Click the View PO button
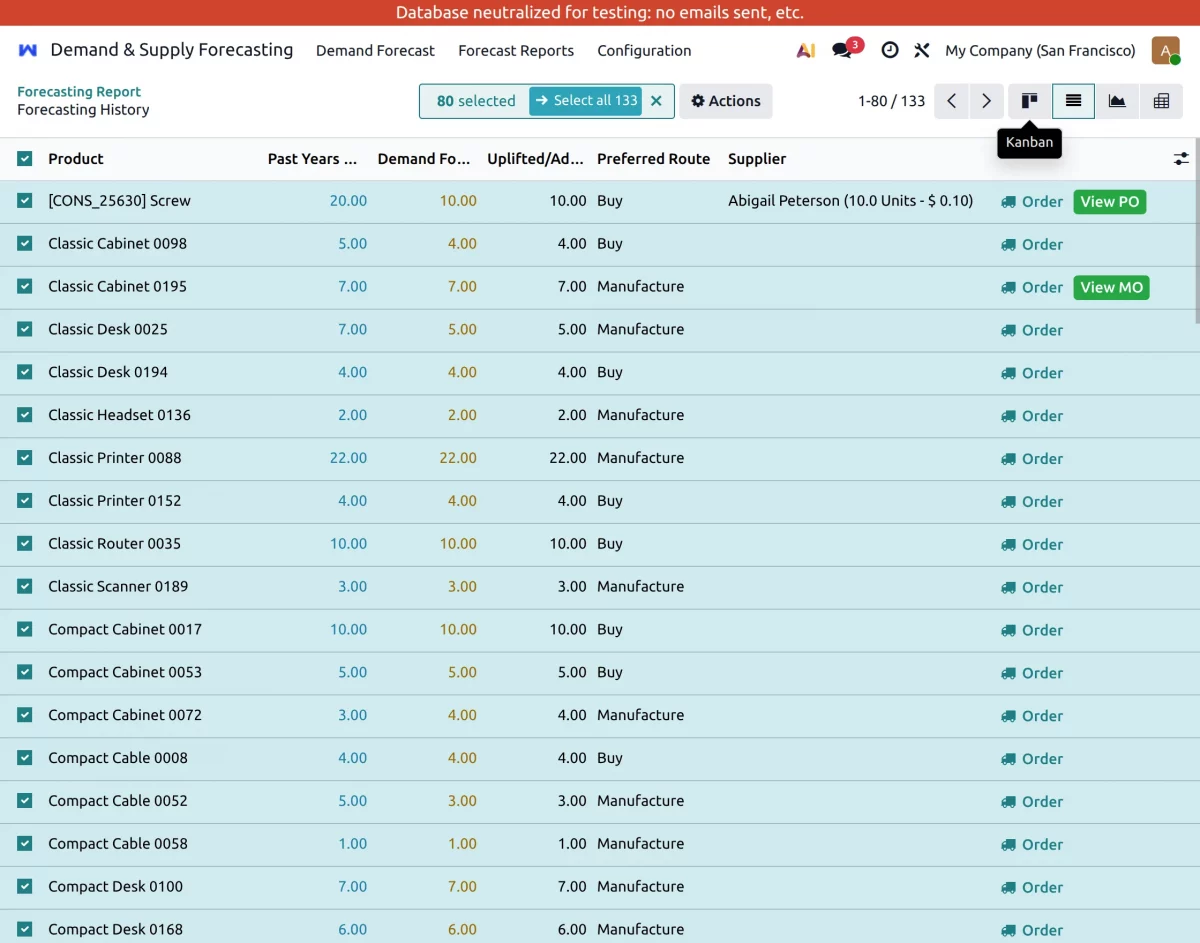Screen dimensions: 1200x943 click(1110, 201)
